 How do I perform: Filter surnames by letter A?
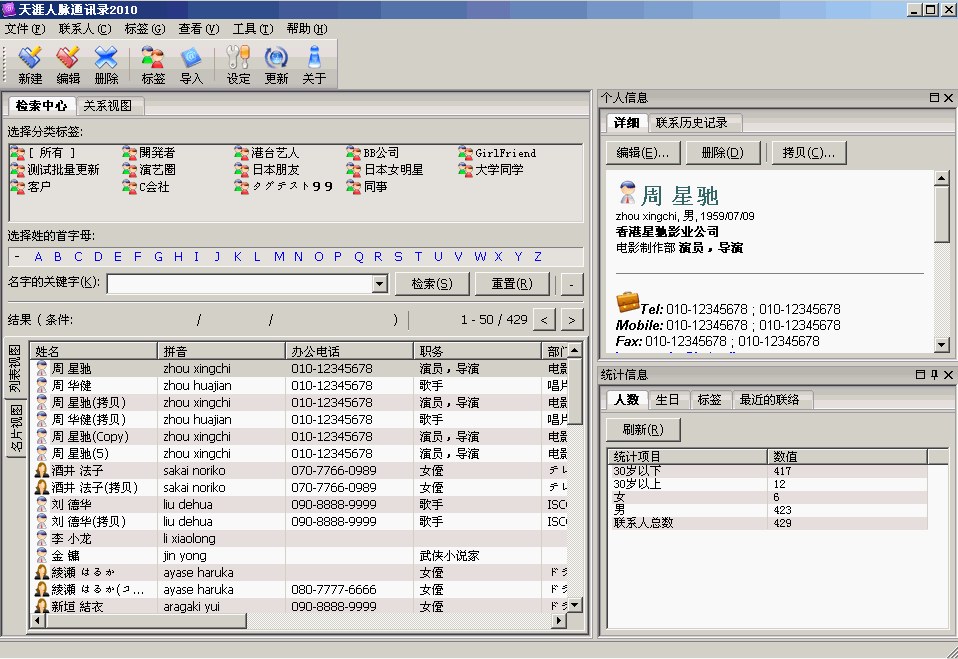[x=38, y=257]
